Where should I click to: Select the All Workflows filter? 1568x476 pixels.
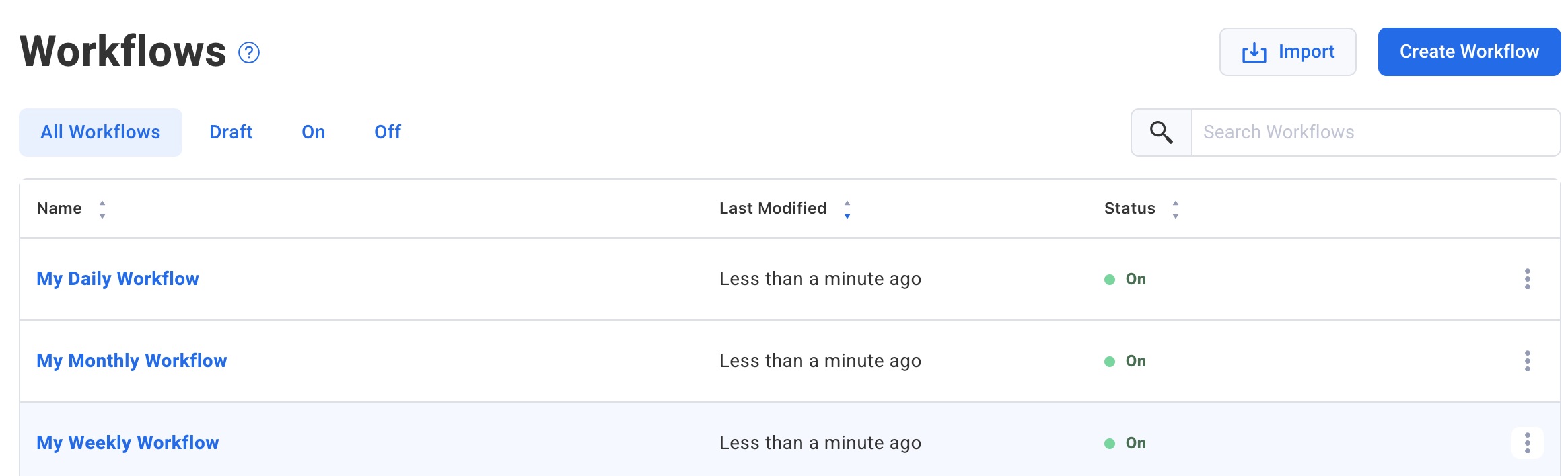click(100, 132)
